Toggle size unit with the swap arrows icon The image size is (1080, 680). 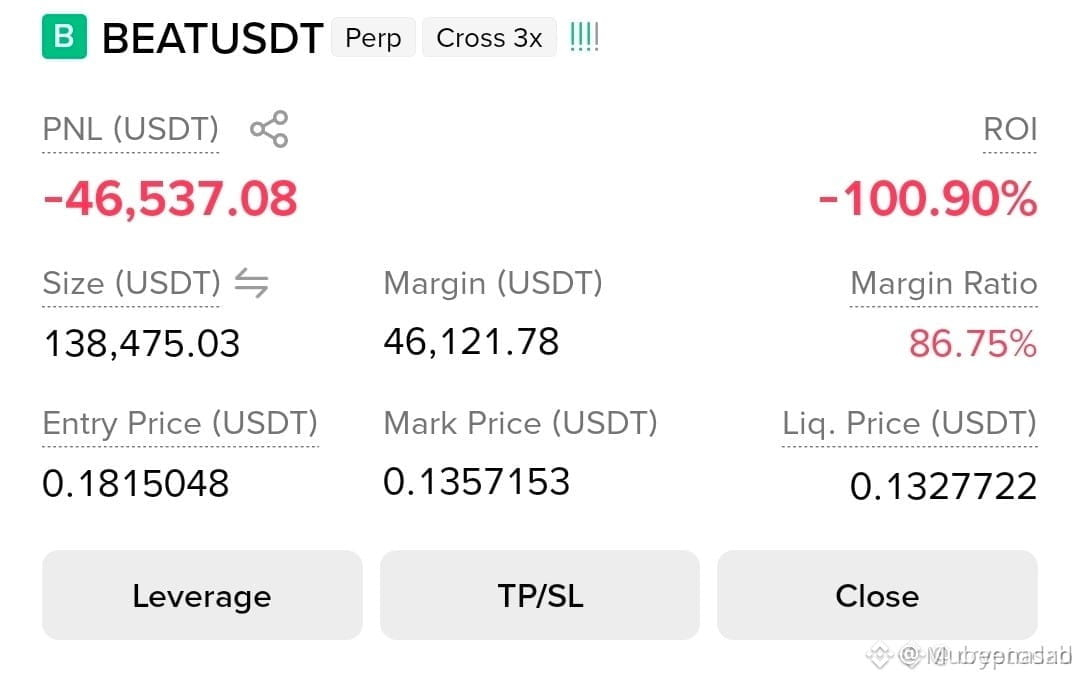[x=251, y=282]
